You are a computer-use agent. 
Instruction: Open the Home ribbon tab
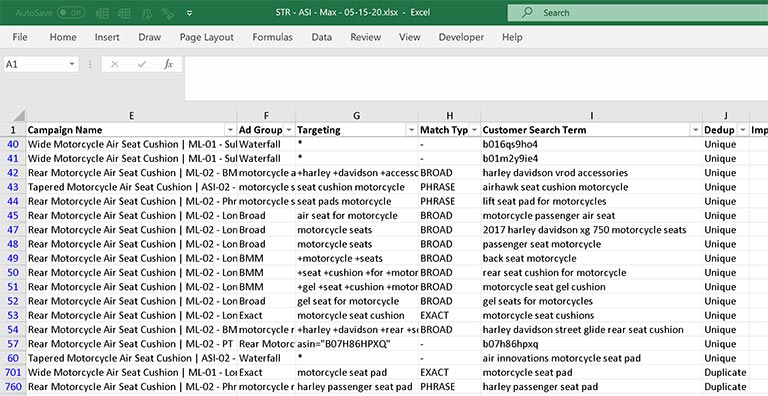click(x=63, y=37)
